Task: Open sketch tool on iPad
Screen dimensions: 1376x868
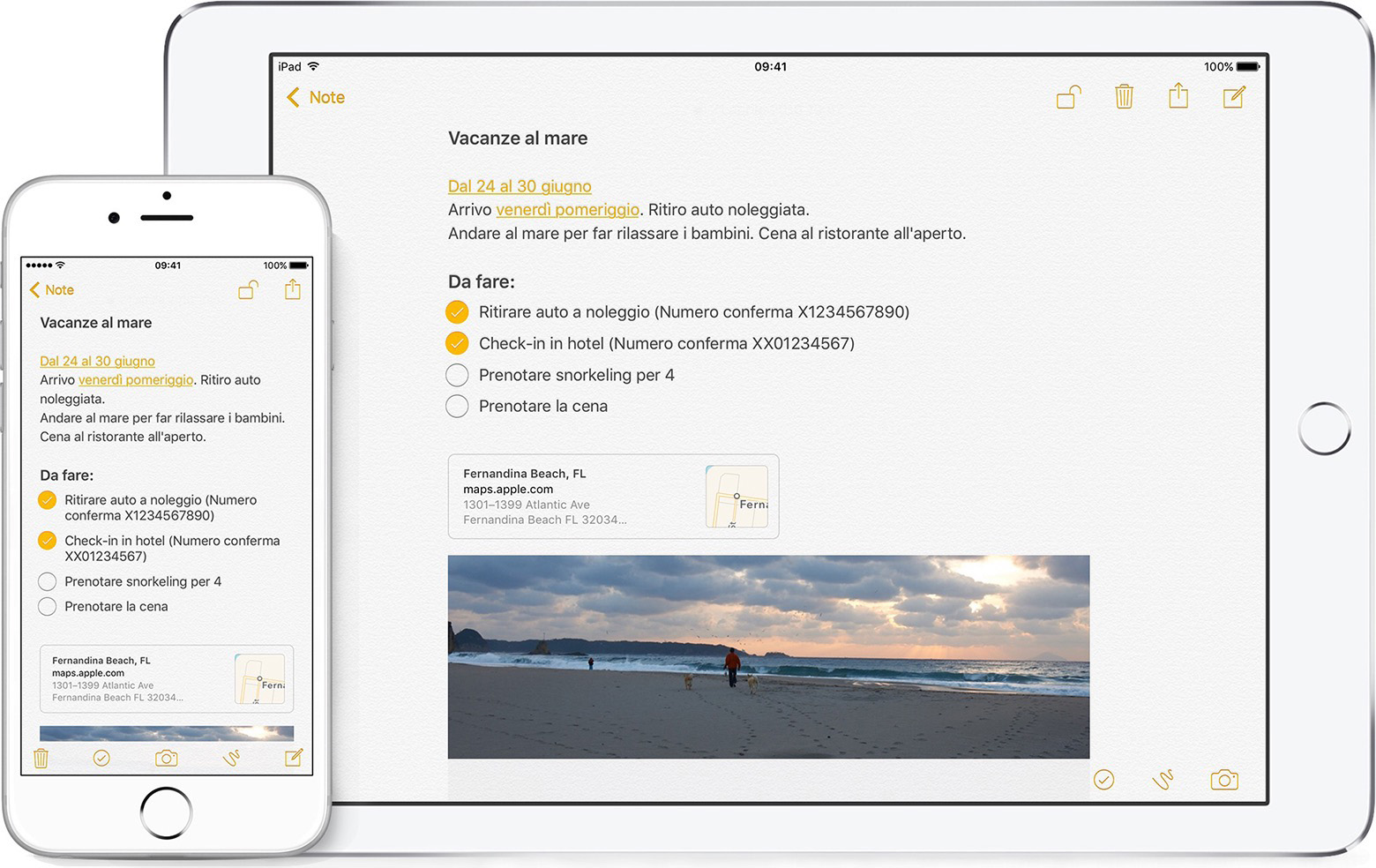Action: (1163, 780)
